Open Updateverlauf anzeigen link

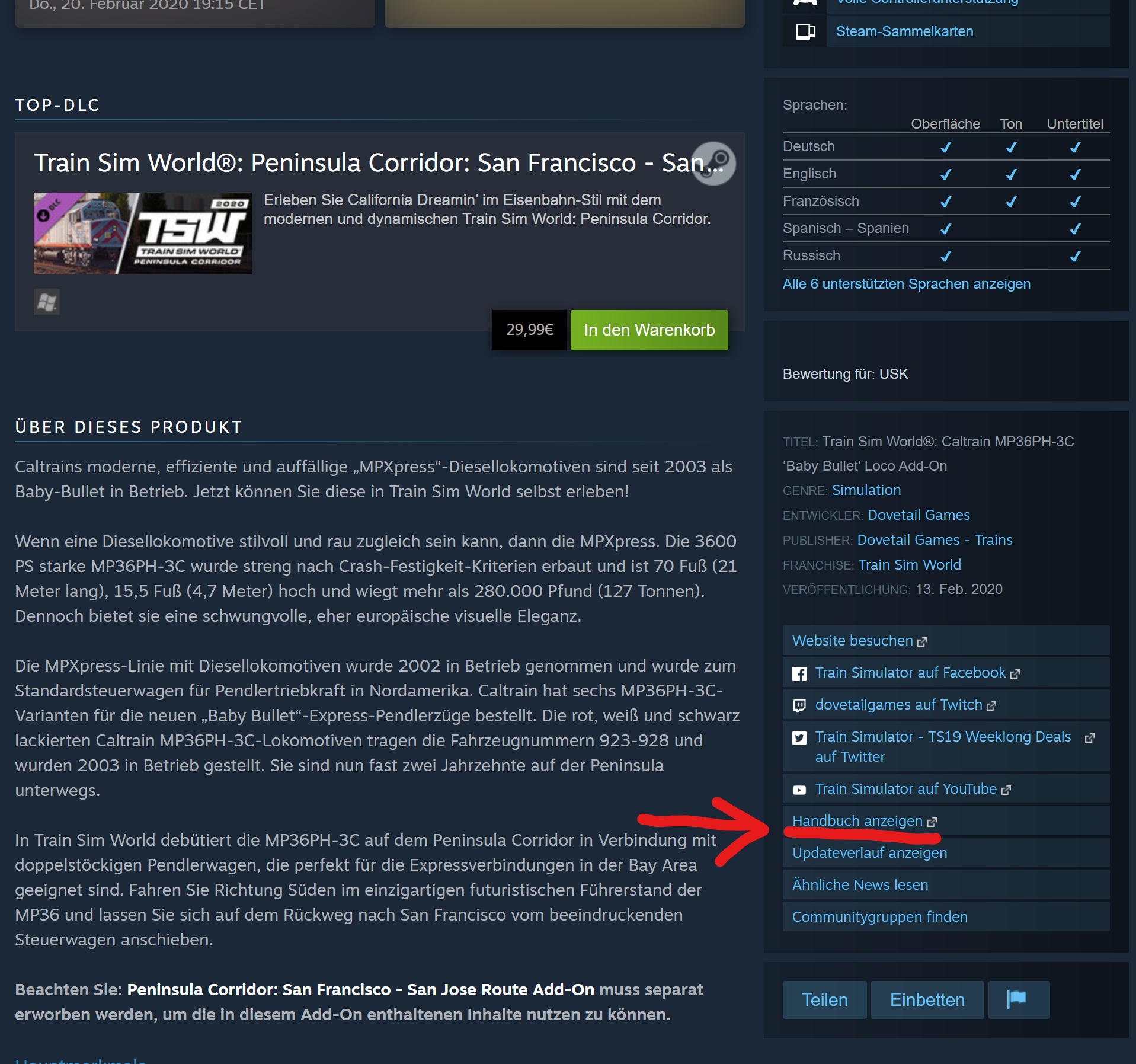(869, 852)
